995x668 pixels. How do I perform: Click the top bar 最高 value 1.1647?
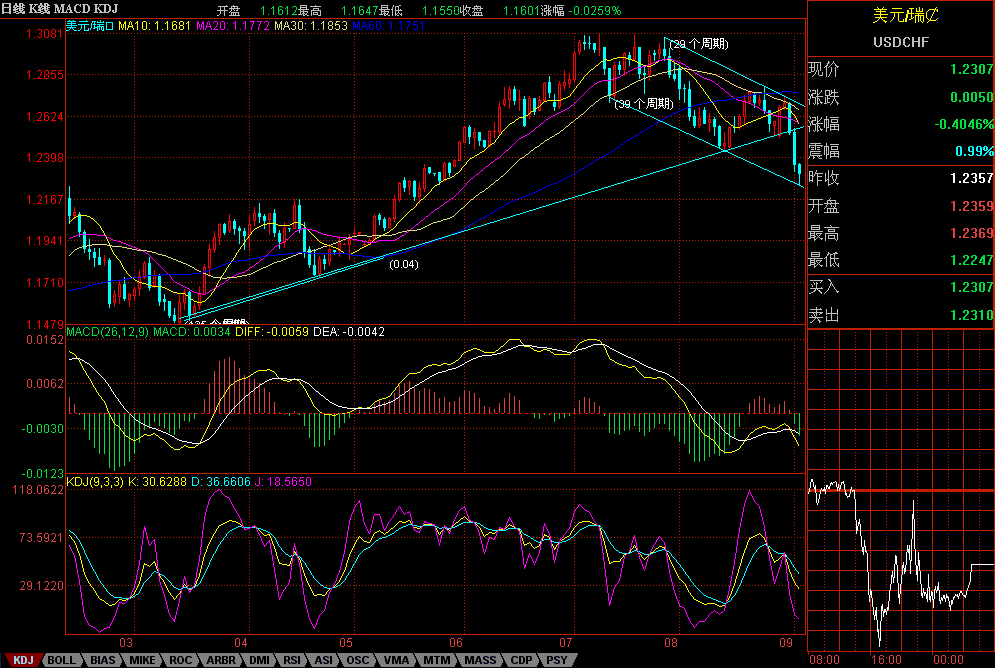tap(359, 11)
